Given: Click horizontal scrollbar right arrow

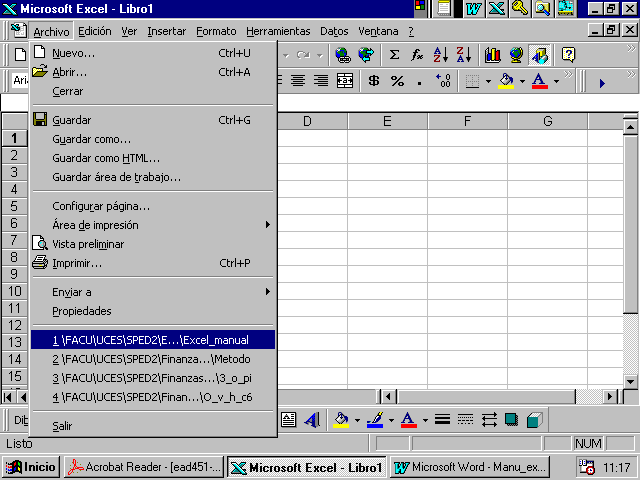Looking at the screenshot, I should [x=610, y=396].
